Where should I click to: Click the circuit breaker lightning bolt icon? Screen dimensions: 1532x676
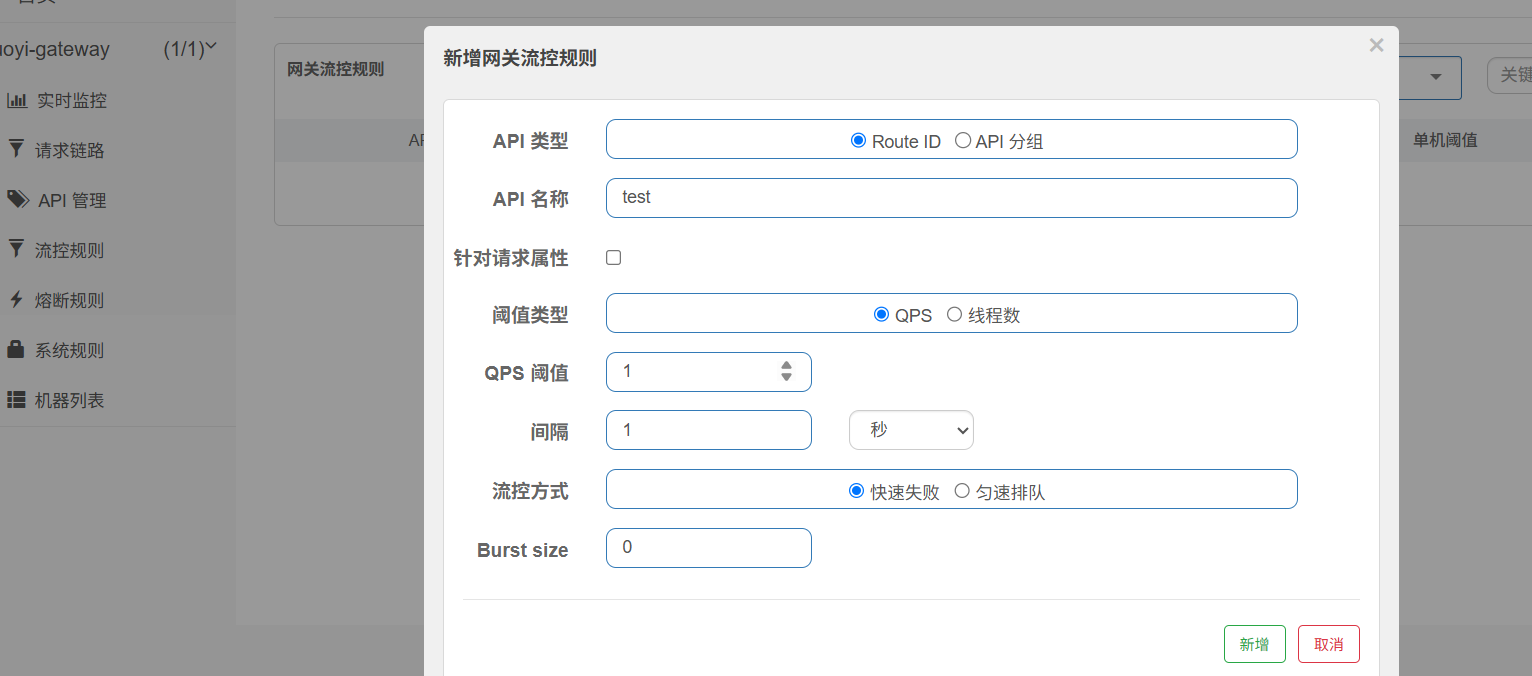click(16, 299)
